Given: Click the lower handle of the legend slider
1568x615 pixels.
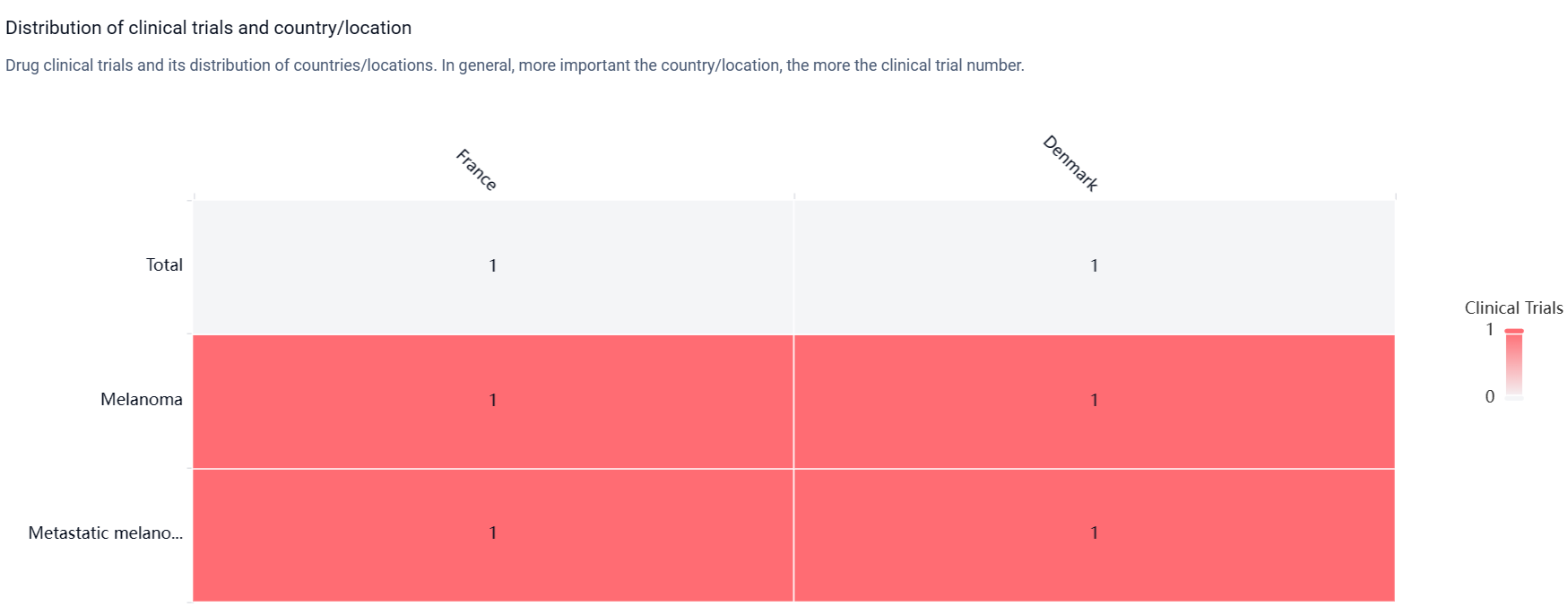Looking at the screenshot, I should (x=1514, y=398).
